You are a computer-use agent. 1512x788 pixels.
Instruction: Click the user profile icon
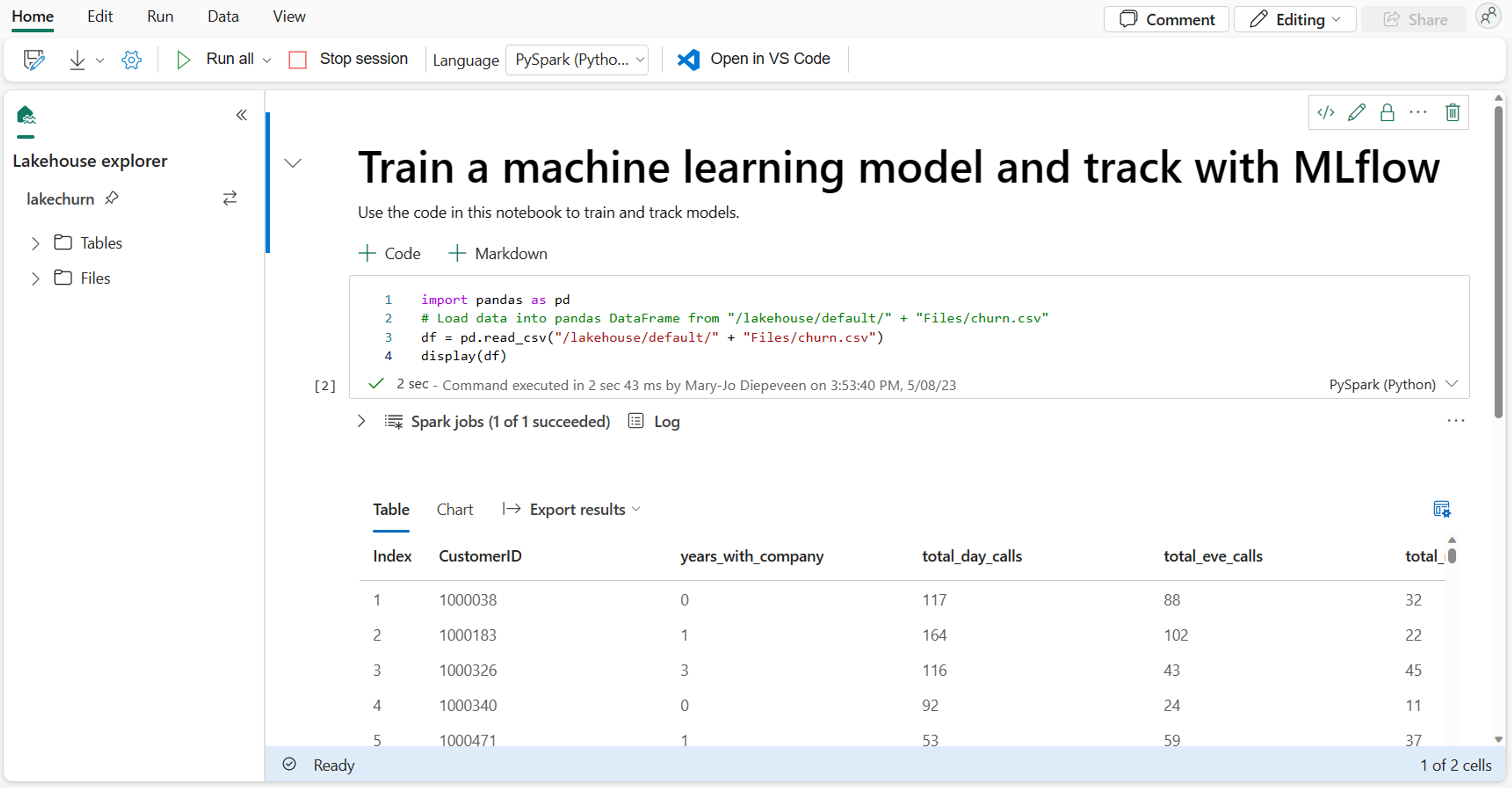coord(1489,16)
